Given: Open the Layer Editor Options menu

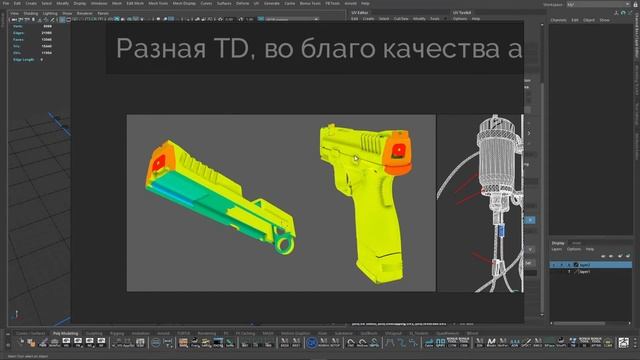Looking at the screenshot, I should [573, 249].
